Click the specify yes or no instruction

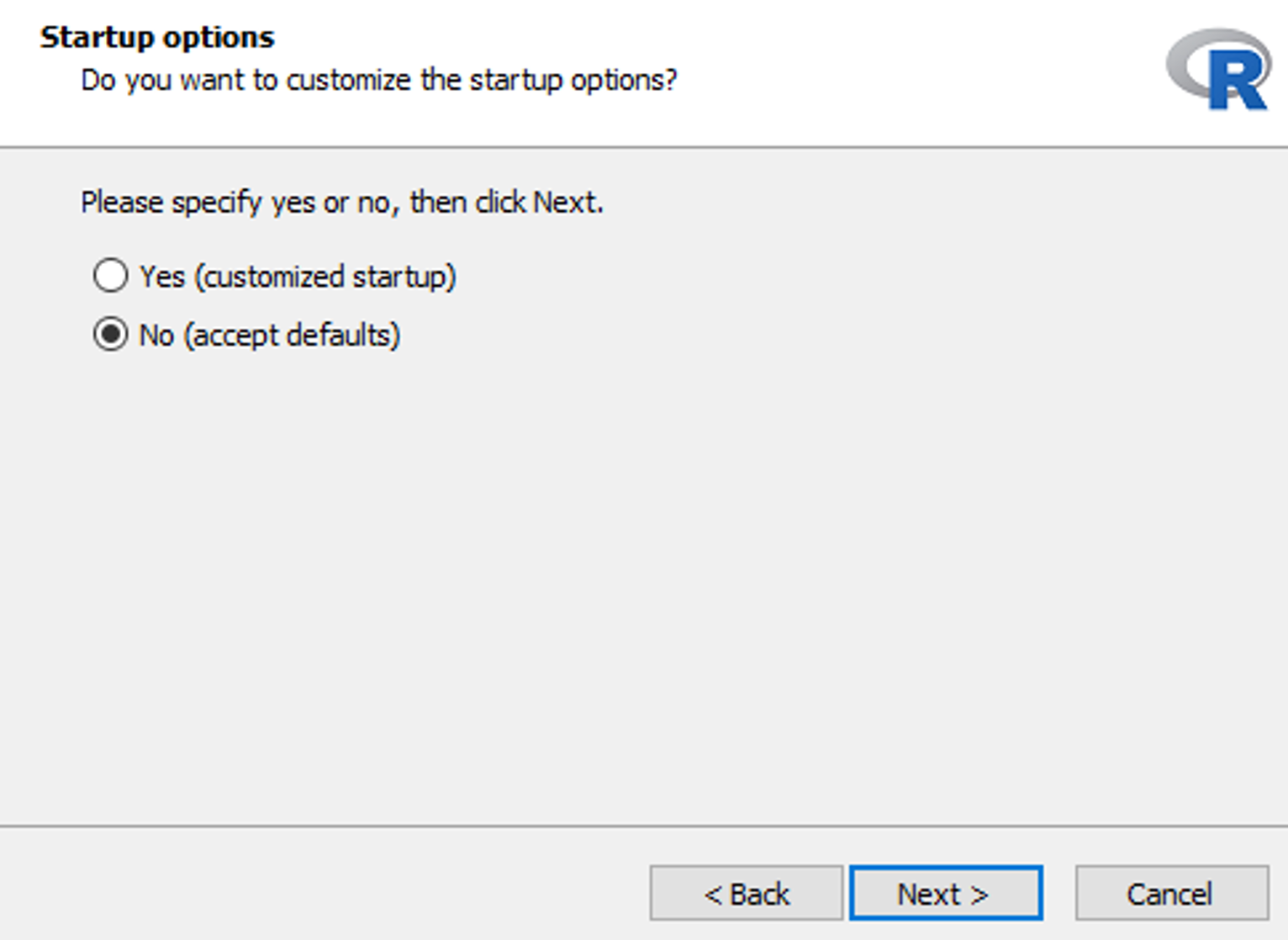pos(343,202)
